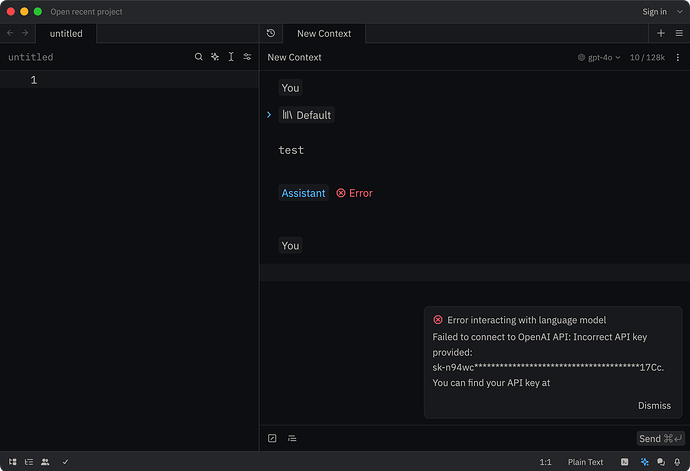Click line 1 in the untitled editor
Image resolution: width=690 pixels, height=471 pixels.
point(129,80)
